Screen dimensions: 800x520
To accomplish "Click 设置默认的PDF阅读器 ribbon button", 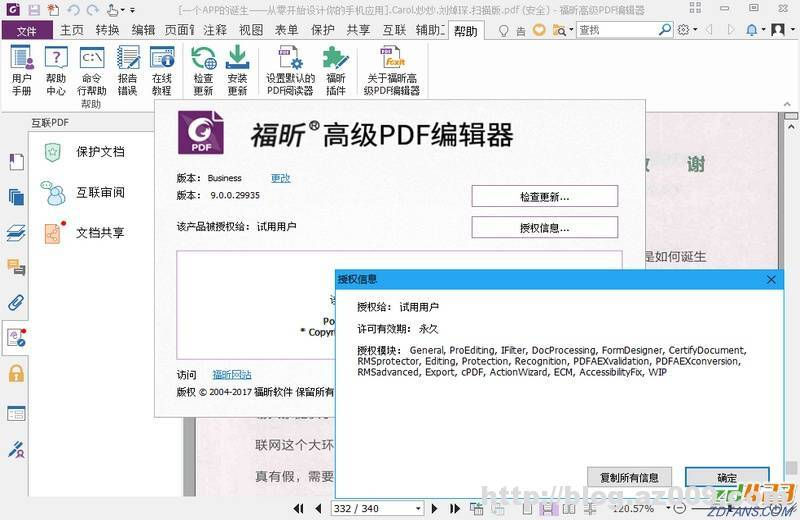I will point(290,70).
